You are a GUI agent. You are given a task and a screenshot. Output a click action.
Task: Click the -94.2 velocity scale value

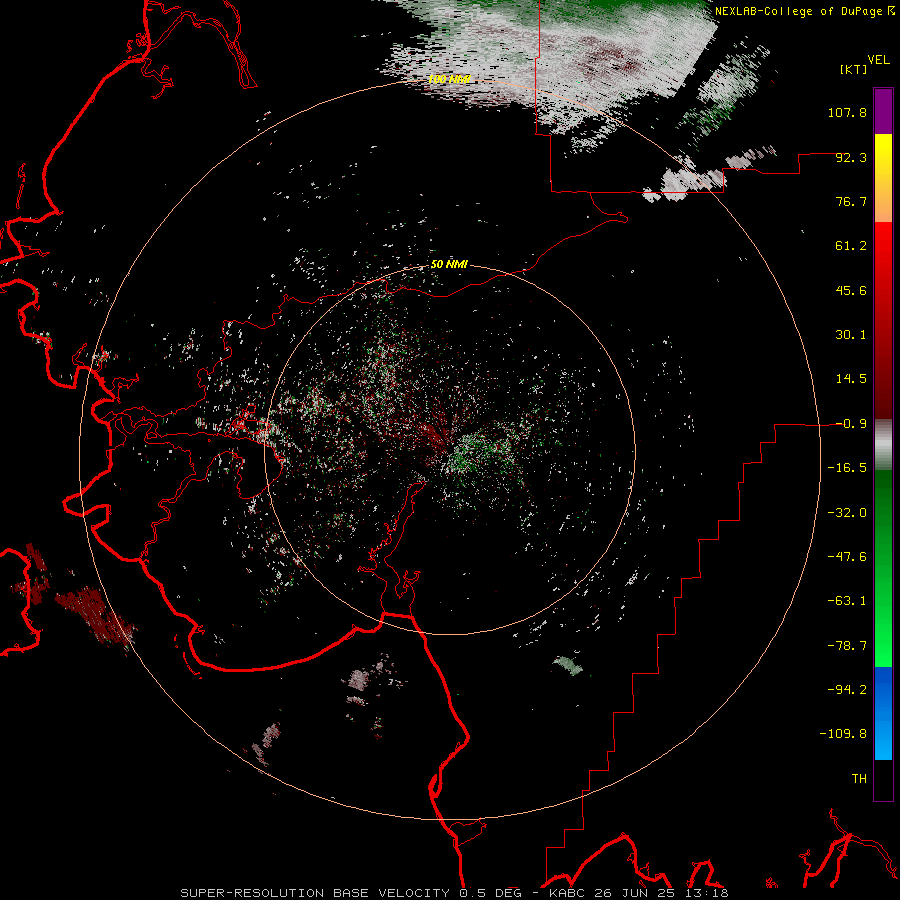click(x=847, y=689)
